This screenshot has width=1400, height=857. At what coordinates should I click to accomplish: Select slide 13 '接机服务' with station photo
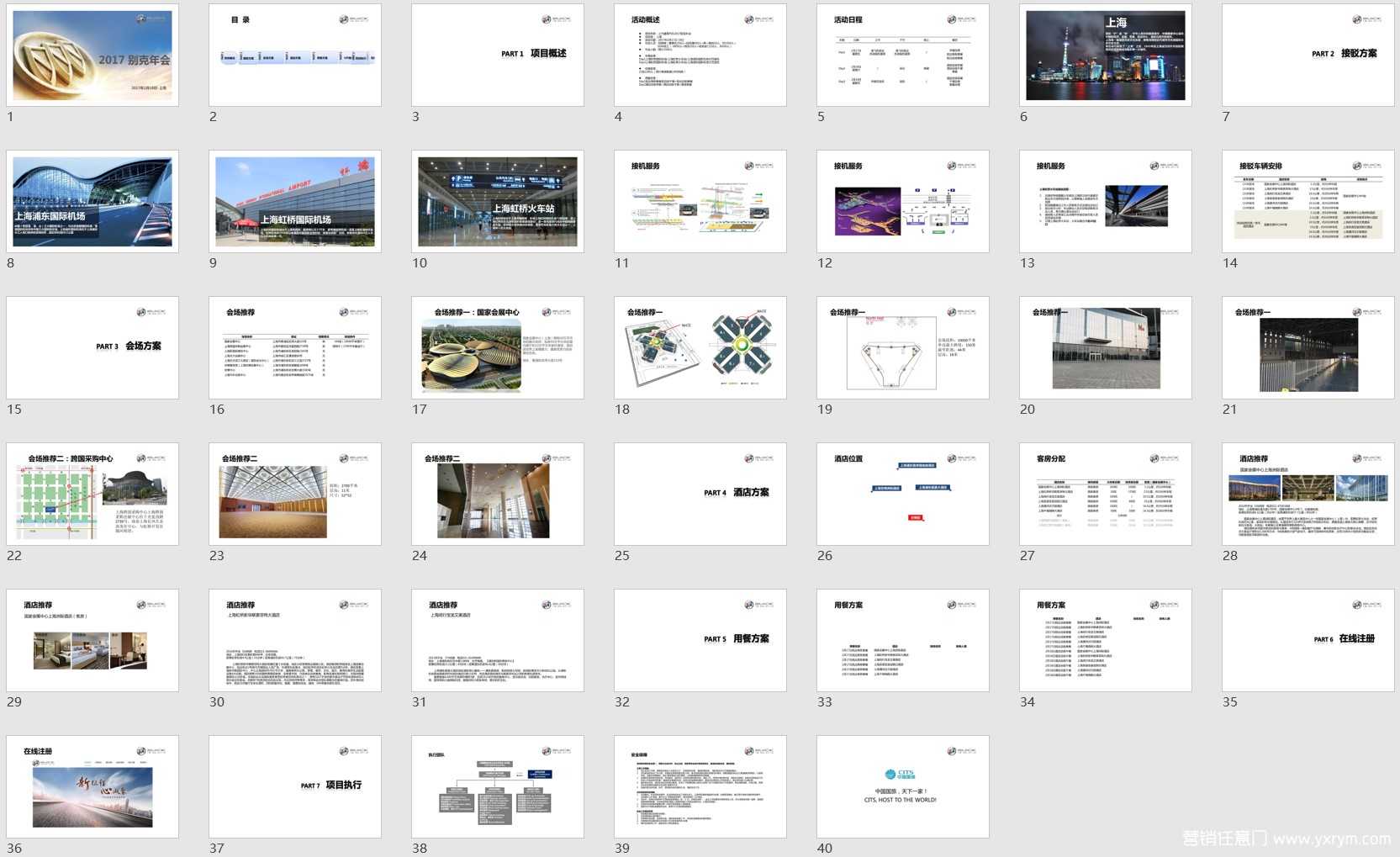1106,201
